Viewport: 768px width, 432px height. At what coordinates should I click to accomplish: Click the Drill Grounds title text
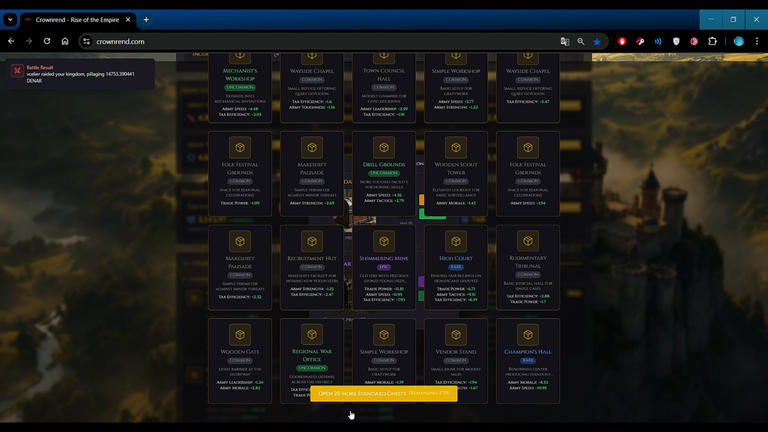(384, 165)
